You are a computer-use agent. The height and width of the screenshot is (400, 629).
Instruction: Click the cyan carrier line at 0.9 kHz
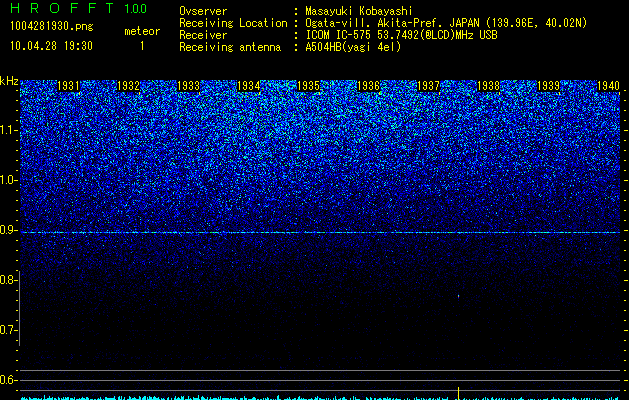tap(320, 233)
